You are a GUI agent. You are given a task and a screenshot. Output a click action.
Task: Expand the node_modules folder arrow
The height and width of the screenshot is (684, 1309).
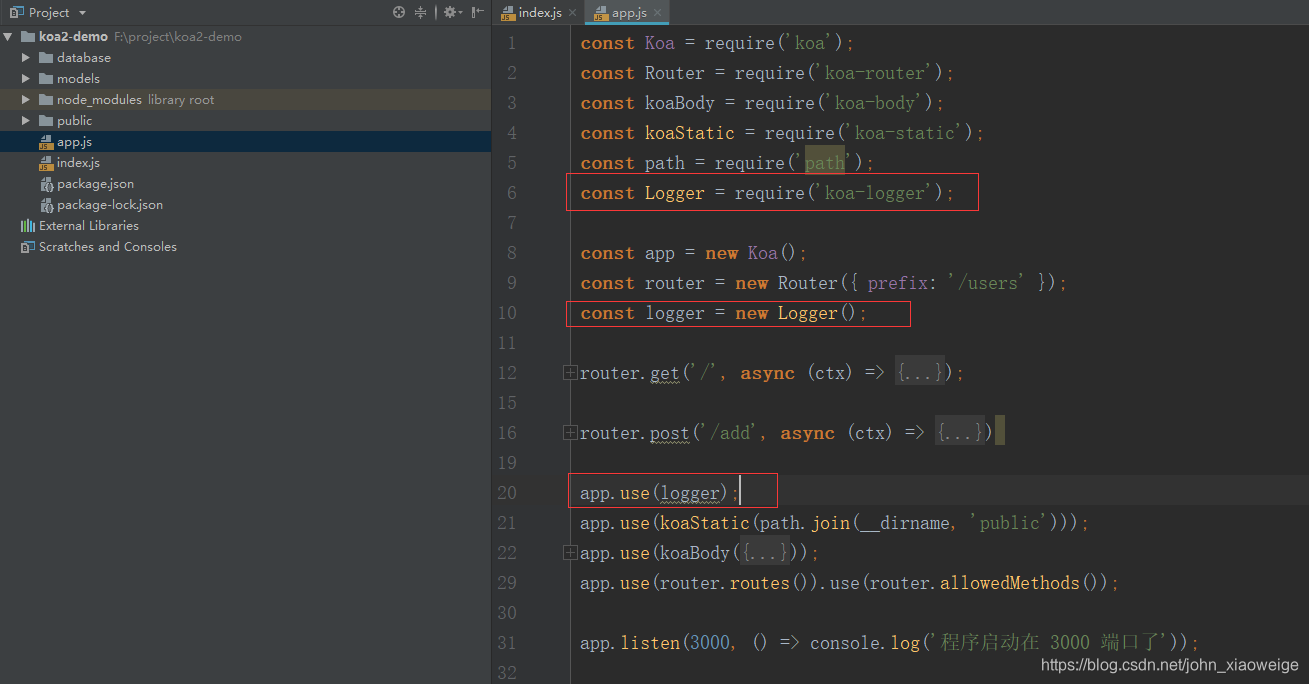coord(27,100)
